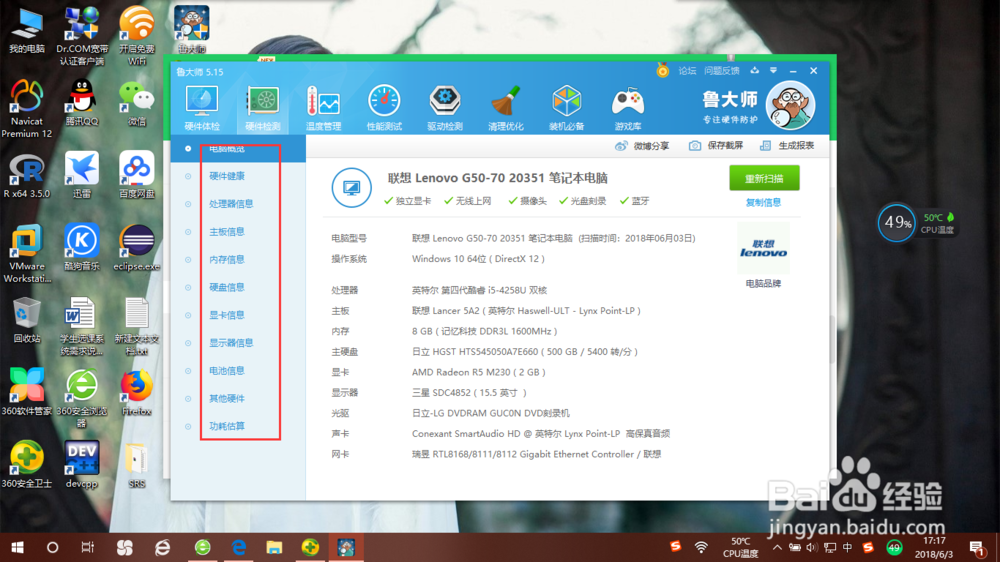Click the 复制信息 link
The width and height of the screenshot is (1000, 562).
pos(763,203)
